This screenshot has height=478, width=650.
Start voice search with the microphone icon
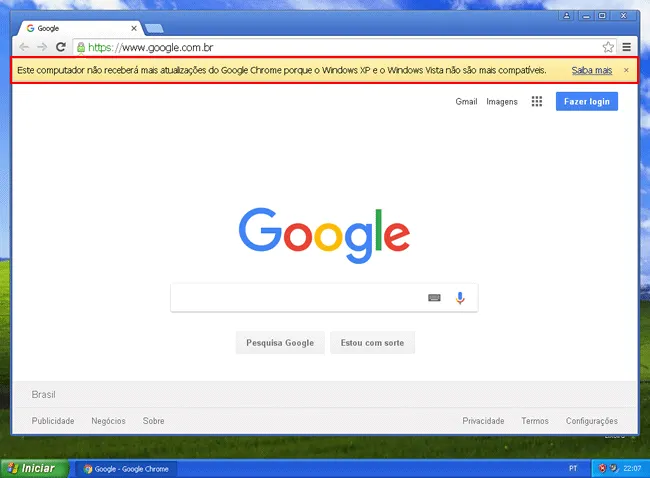point(460,298)
